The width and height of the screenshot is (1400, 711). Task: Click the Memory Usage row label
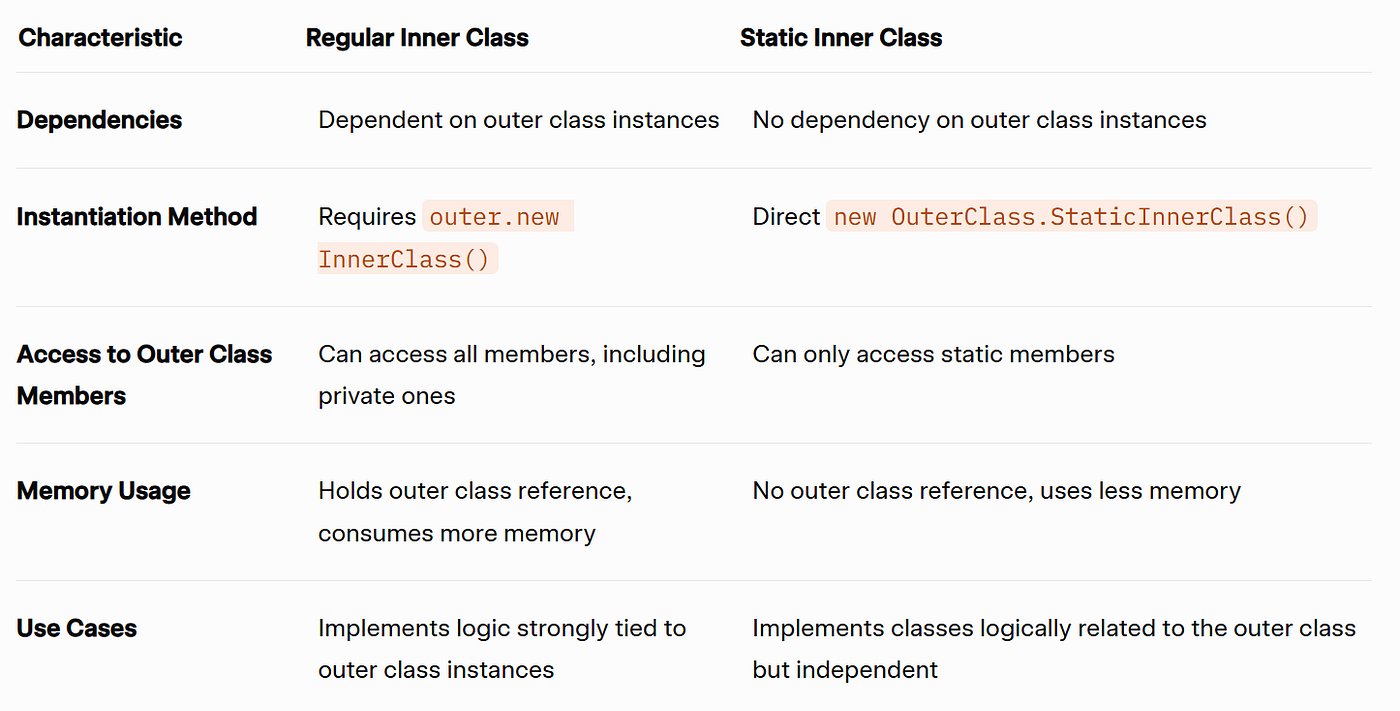(104, 491)
